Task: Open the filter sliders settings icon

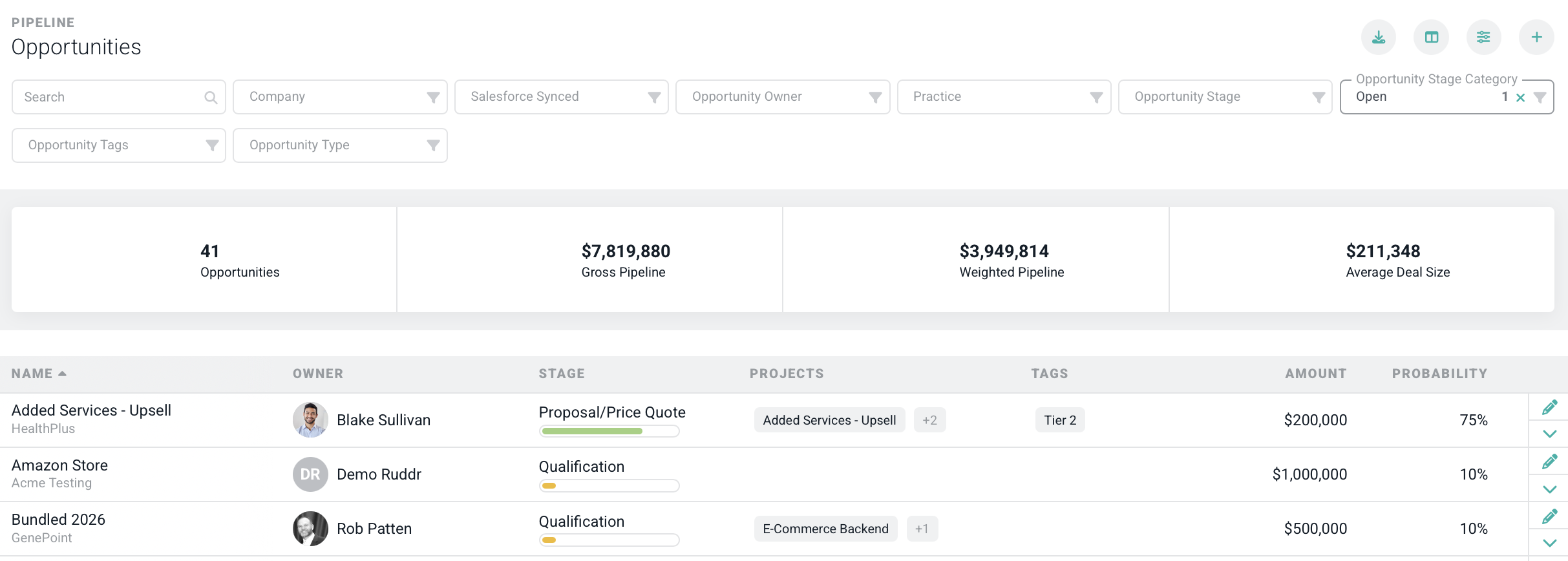Action: 1483,37
